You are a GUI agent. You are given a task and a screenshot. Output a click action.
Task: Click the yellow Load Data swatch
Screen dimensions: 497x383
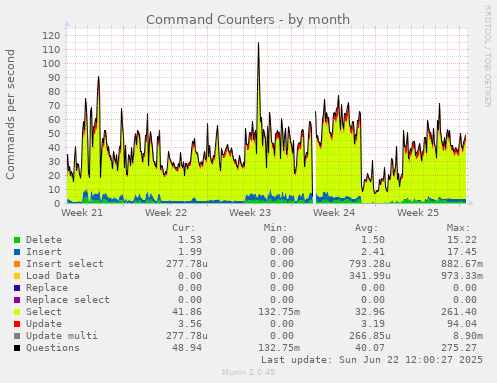(x=17, y=276)
